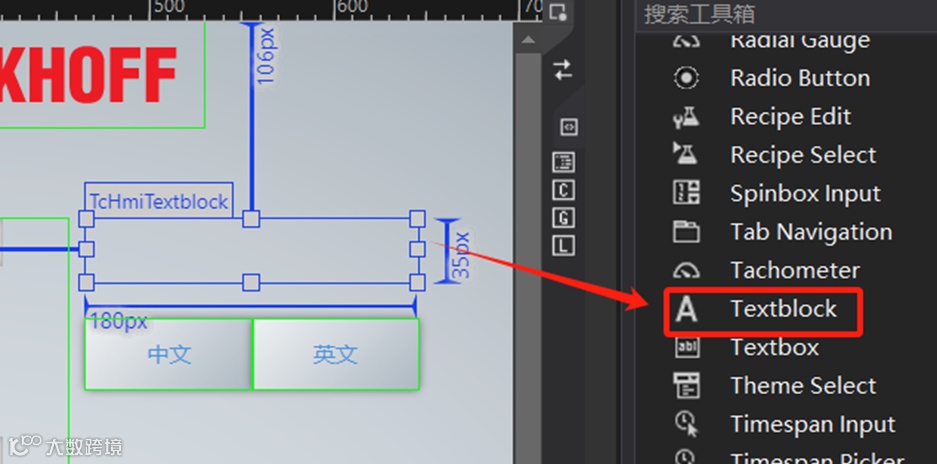Image resolution: width=937 pixels, height=464 pixels.
Task: Click the Tachometer gauge icon
Action: click(x=686, y=270)
